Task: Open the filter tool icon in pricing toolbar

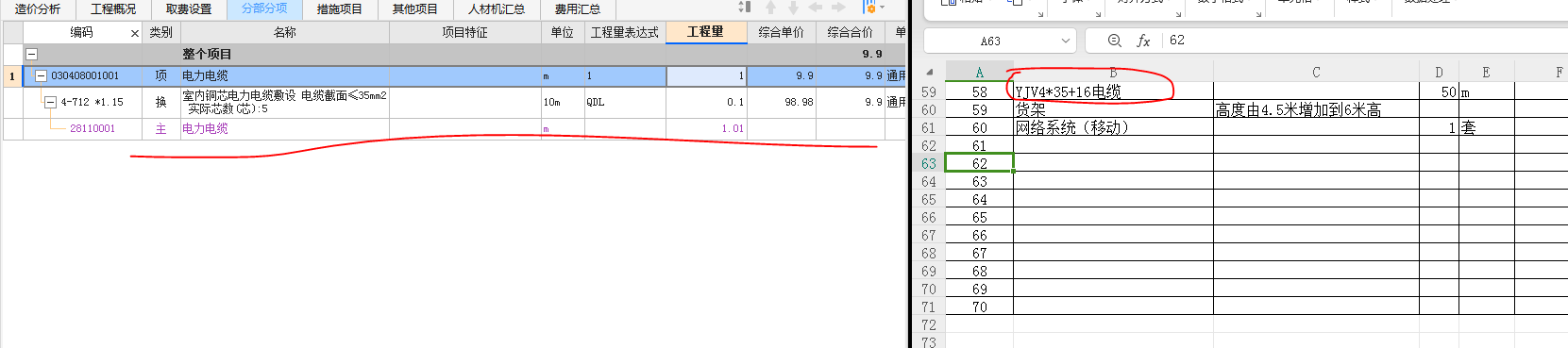Action: 868,8
